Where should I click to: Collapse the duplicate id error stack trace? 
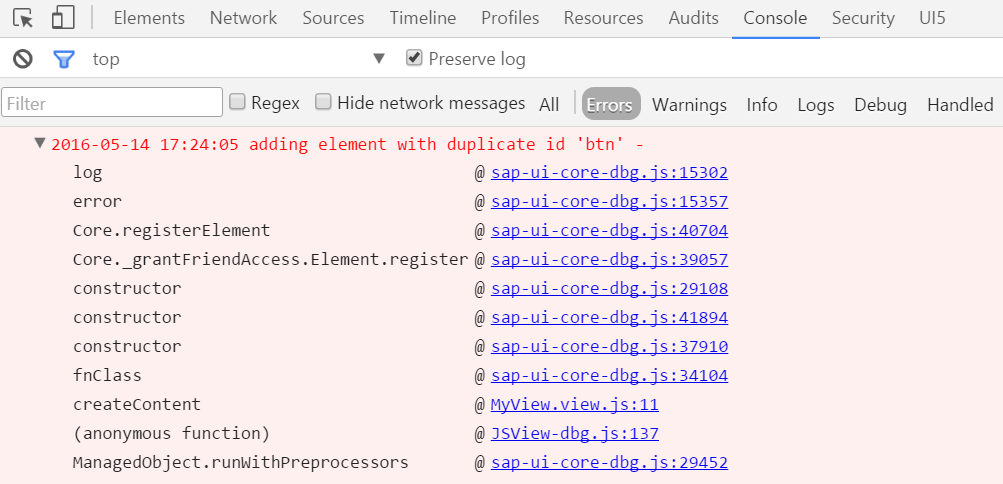pos(40,143)
